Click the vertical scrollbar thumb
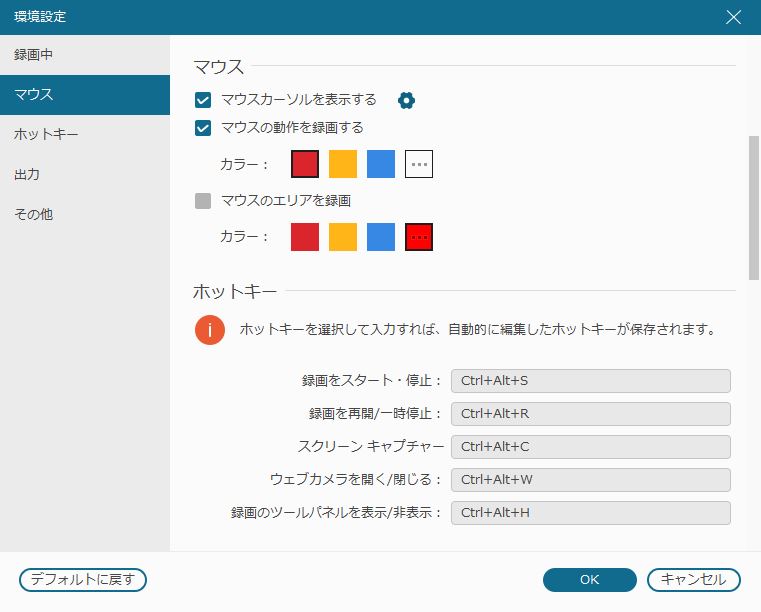 [754, 208]
